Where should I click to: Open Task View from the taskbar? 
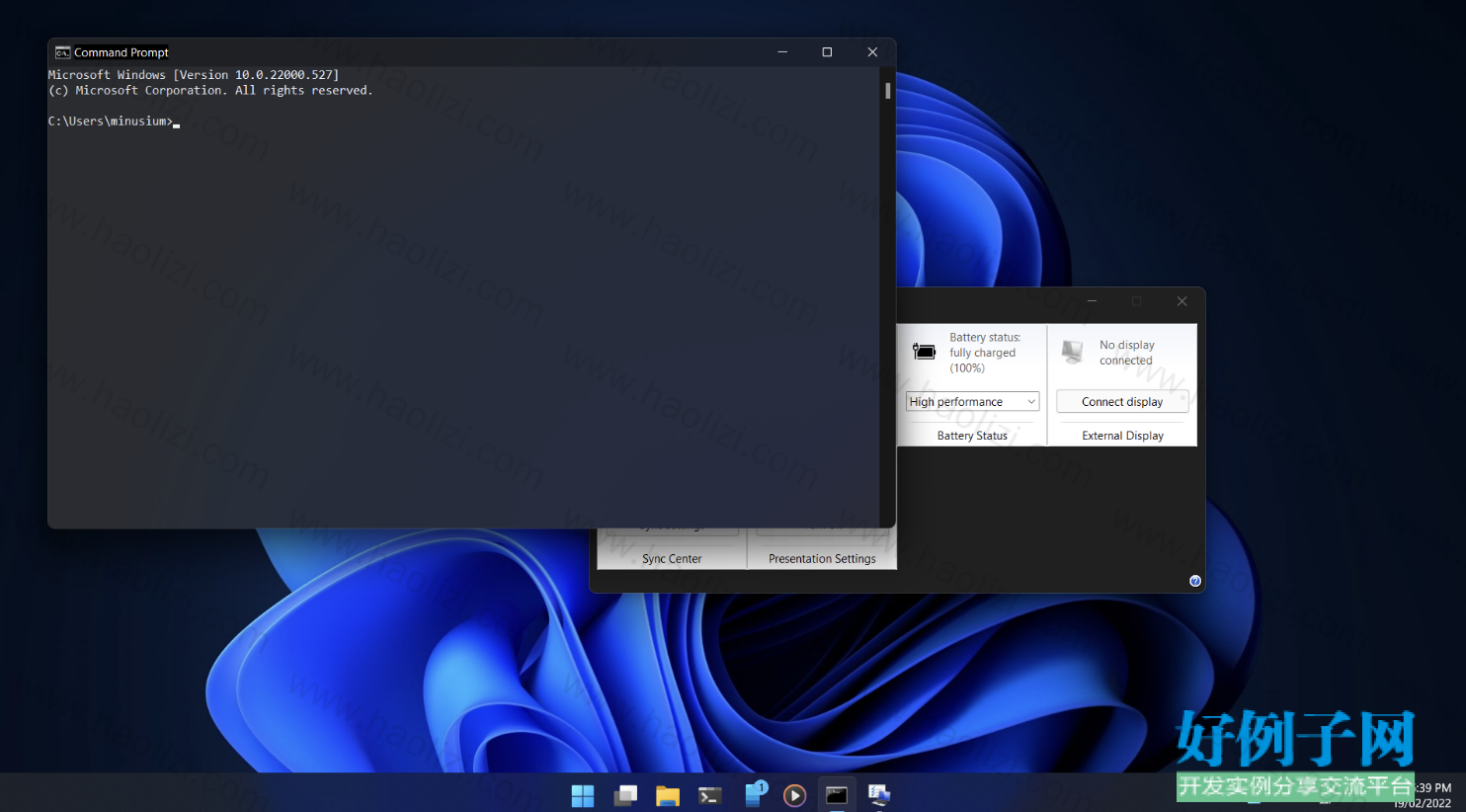point(625,795)
